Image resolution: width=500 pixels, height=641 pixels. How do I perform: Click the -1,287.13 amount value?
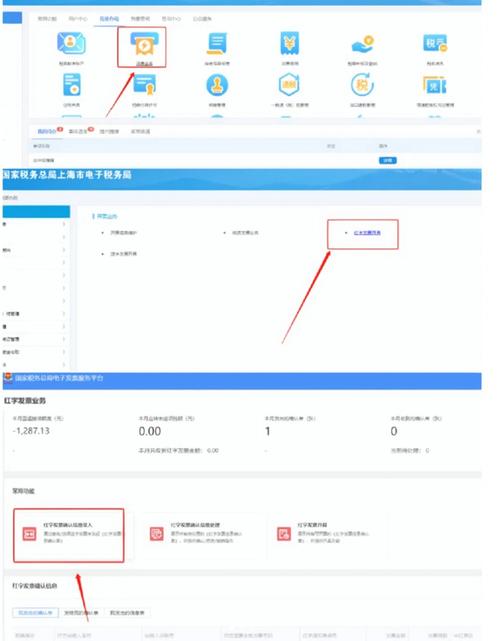tap(31, 431)
